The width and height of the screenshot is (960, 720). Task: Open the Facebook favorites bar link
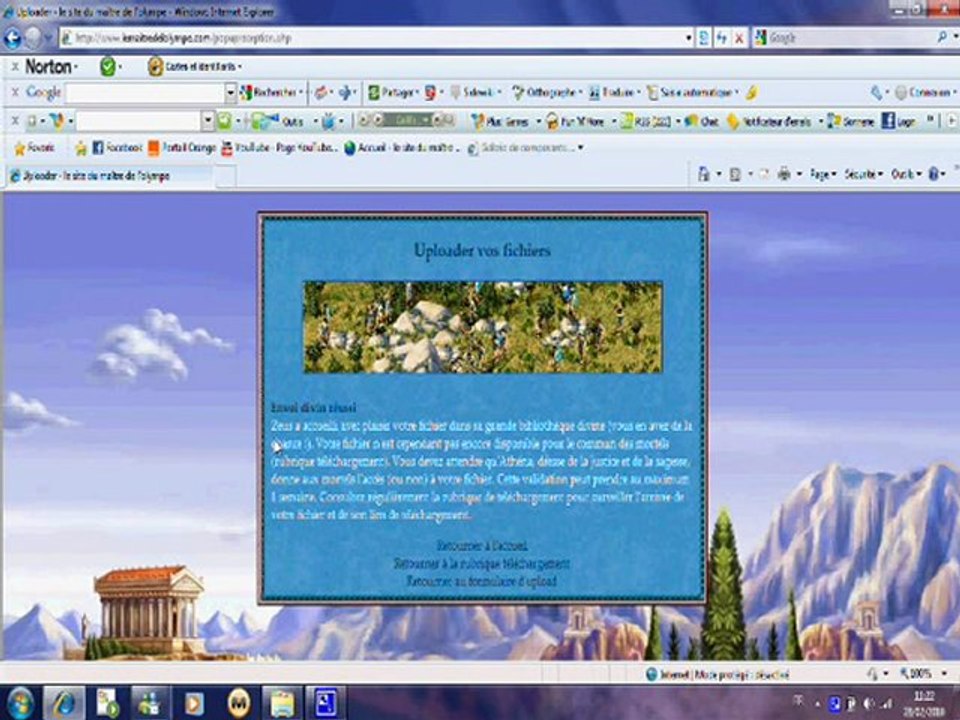[x=118, y=148]
